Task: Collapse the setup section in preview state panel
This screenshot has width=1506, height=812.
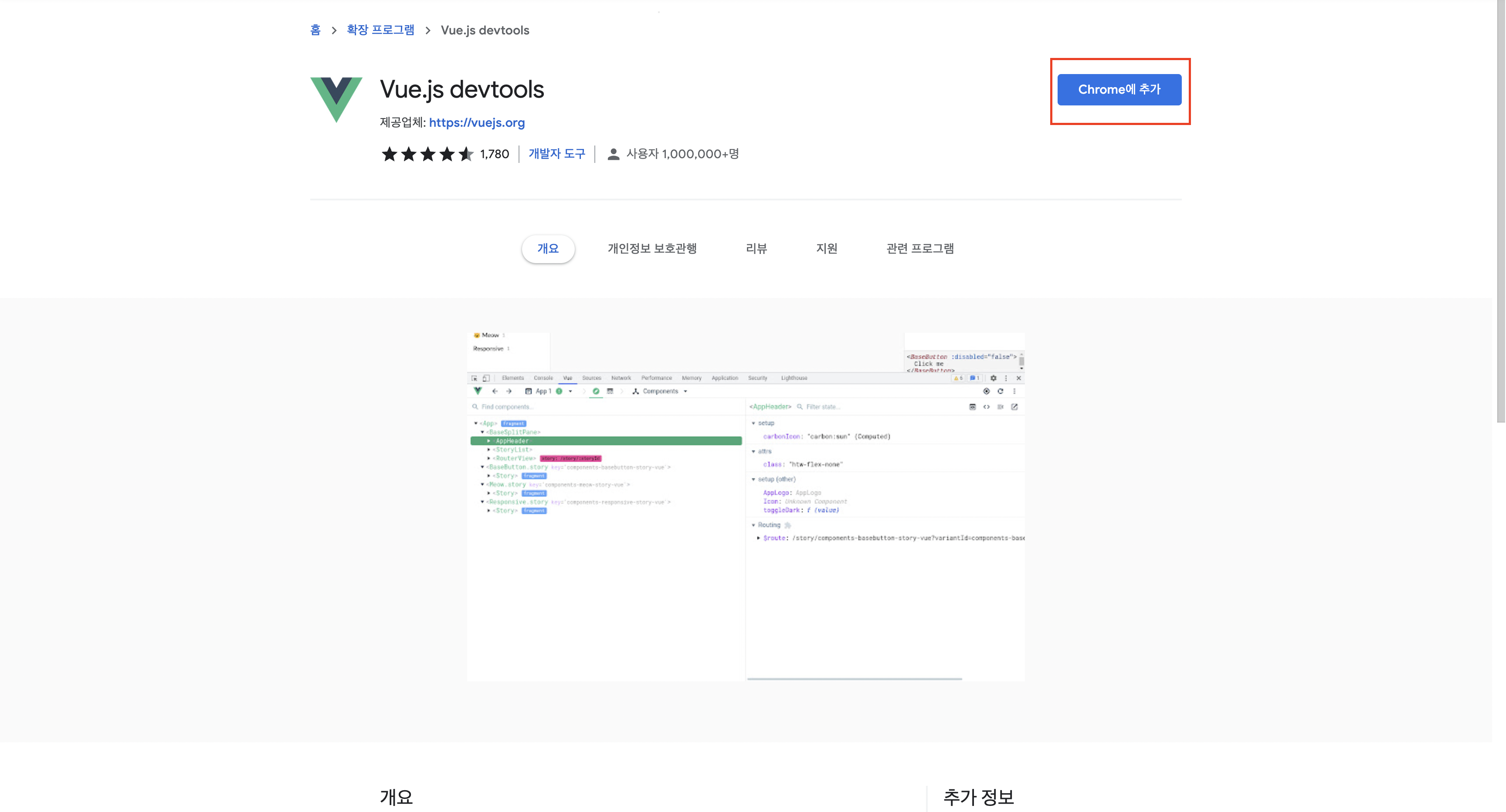Action: (753, 423)
